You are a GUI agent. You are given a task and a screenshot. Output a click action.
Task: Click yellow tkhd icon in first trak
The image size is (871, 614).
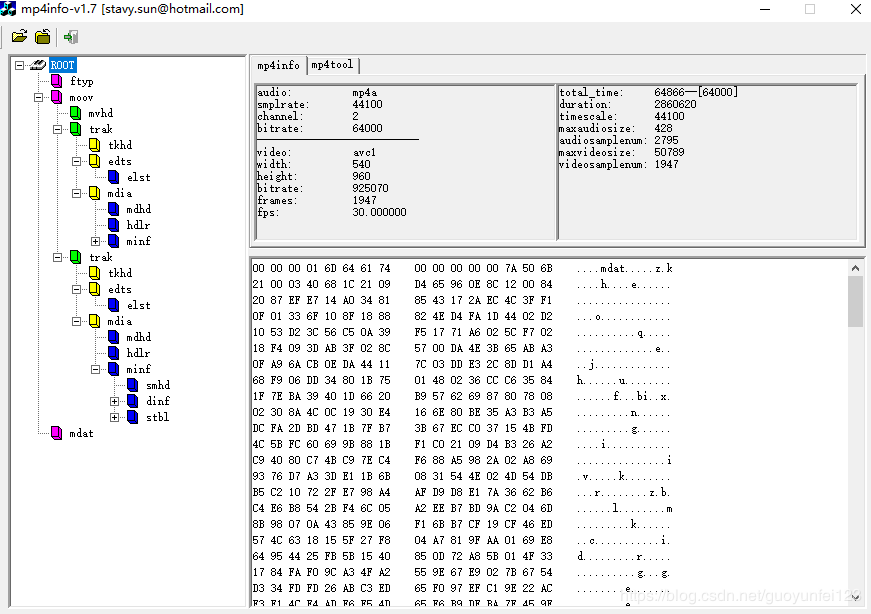coord(94,145)
